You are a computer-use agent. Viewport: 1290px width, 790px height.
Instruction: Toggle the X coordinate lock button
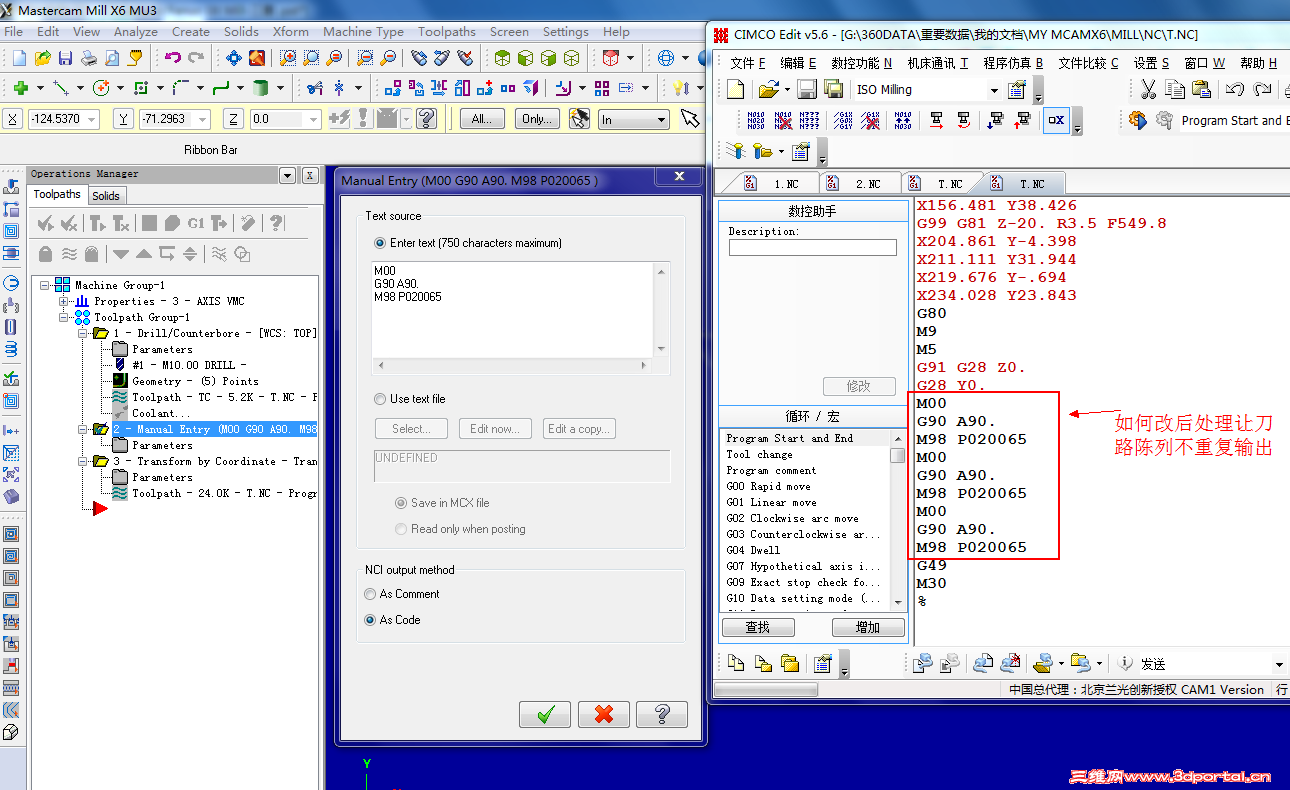pyautogui.click(x=13, y=119)
